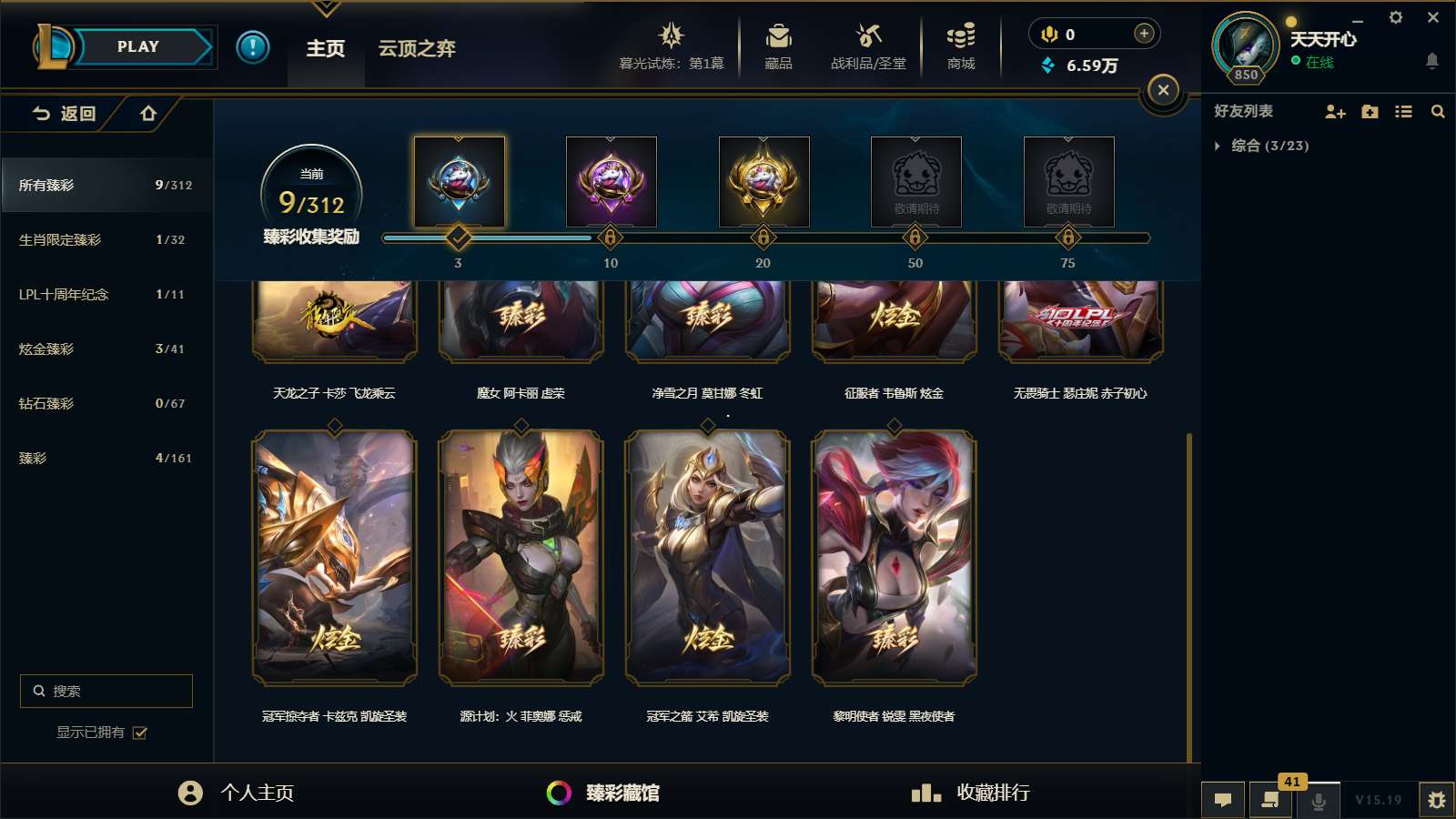The height and width of the screenshot is (819, 1456).
Task: Open the chat bubble icon
Action: pyautogui.click(x=1223, y=800)
